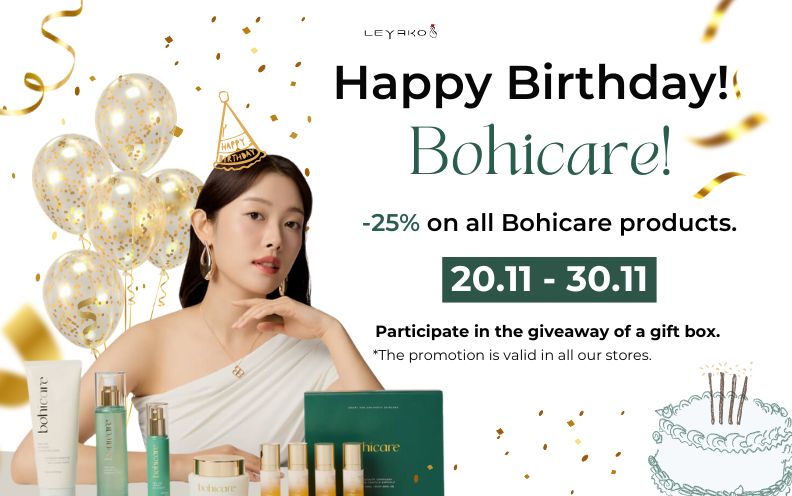Click the gold ampoule bottles set
Viewport: 792px width, 496px height.
312,469
